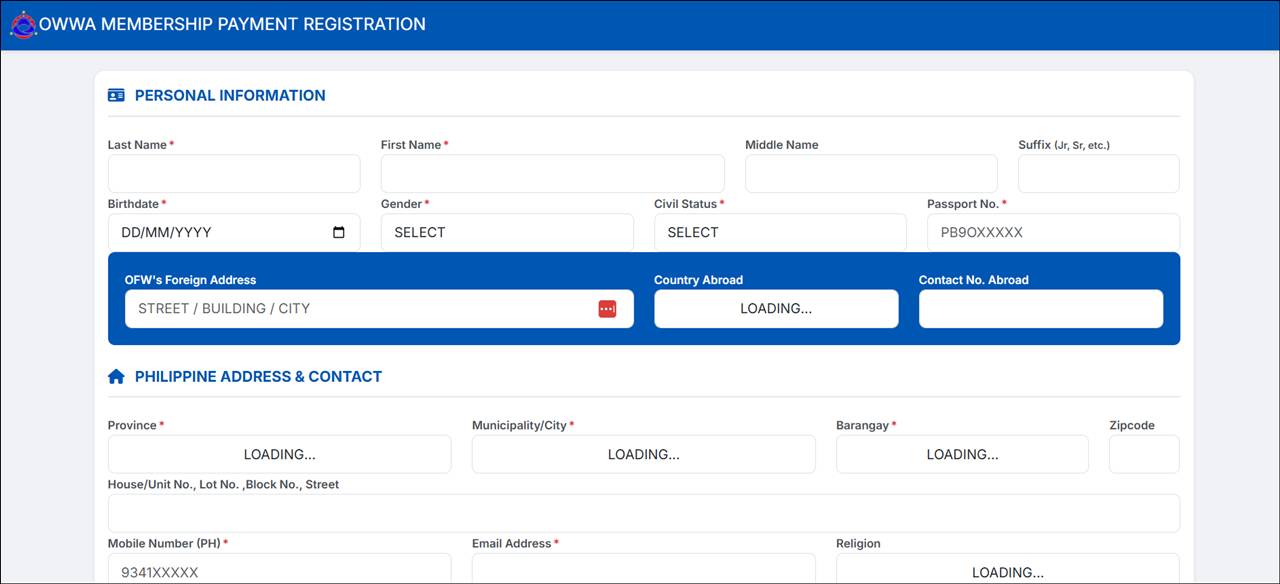Focus the Mobile Number (PH) field
Screen dimensions: 1280x584
(280, 569)
